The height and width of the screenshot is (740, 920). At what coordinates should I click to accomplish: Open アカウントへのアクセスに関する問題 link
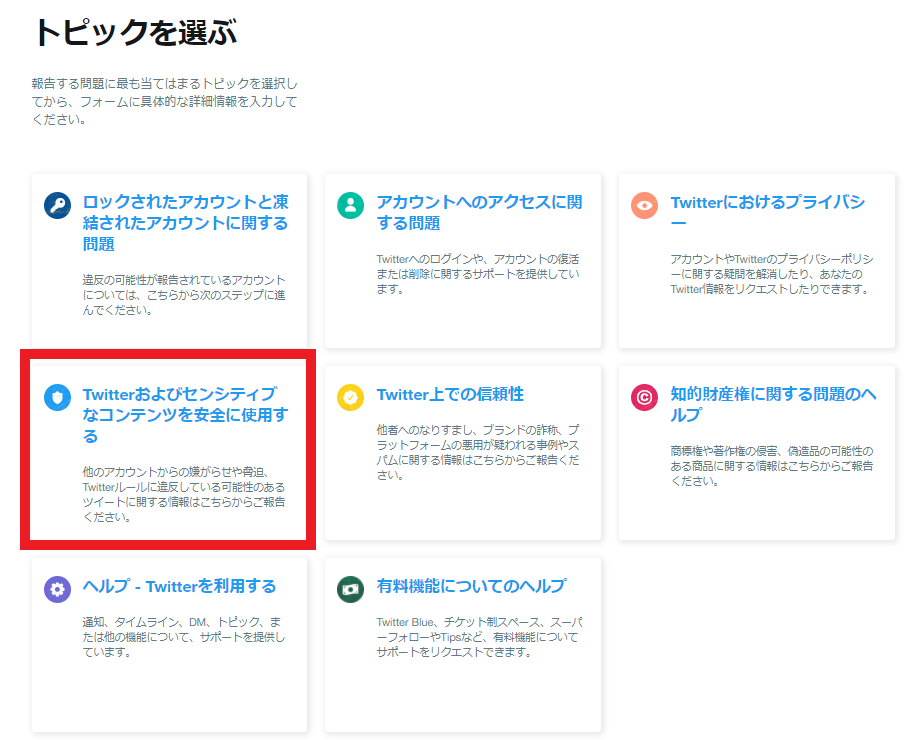(479, 212)
